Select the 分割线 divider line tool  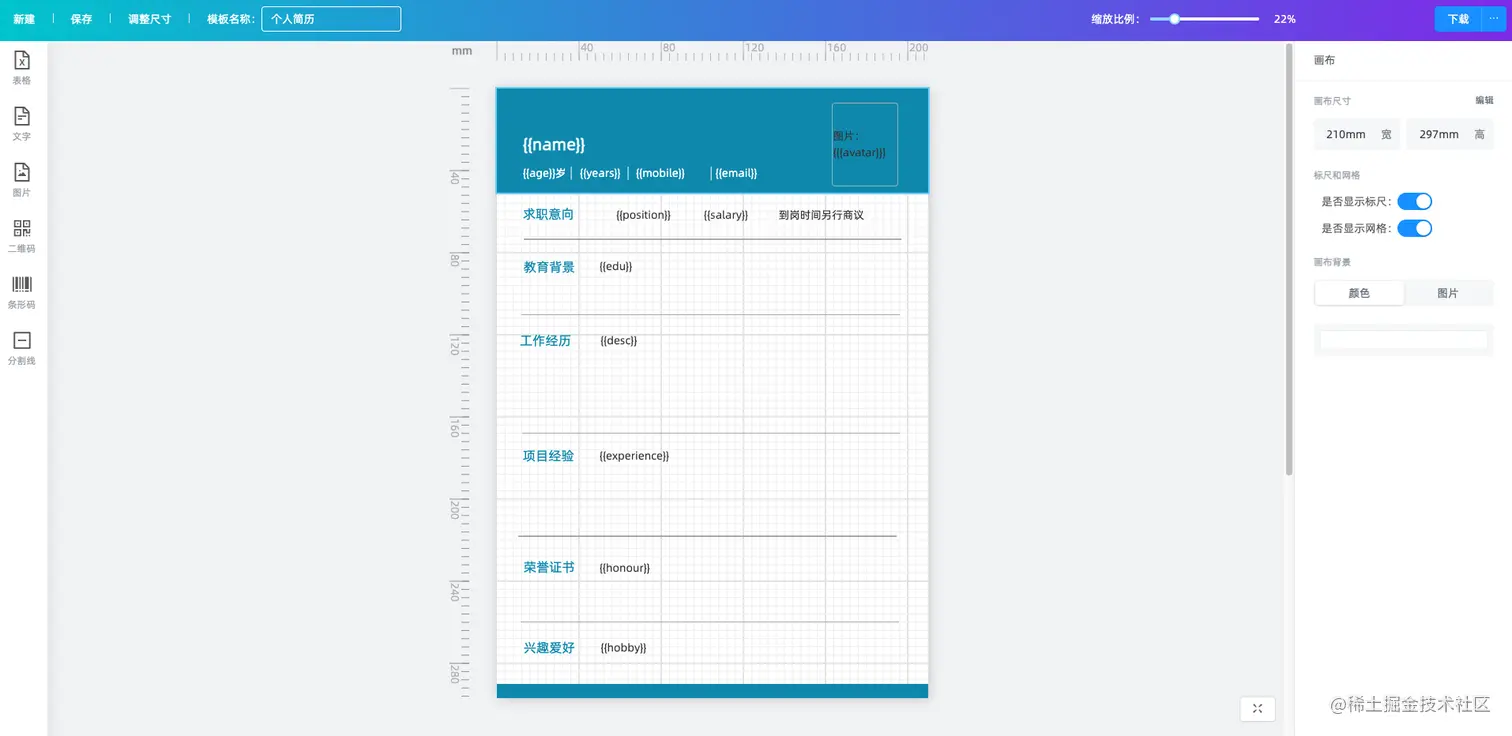tap(22, 347)
